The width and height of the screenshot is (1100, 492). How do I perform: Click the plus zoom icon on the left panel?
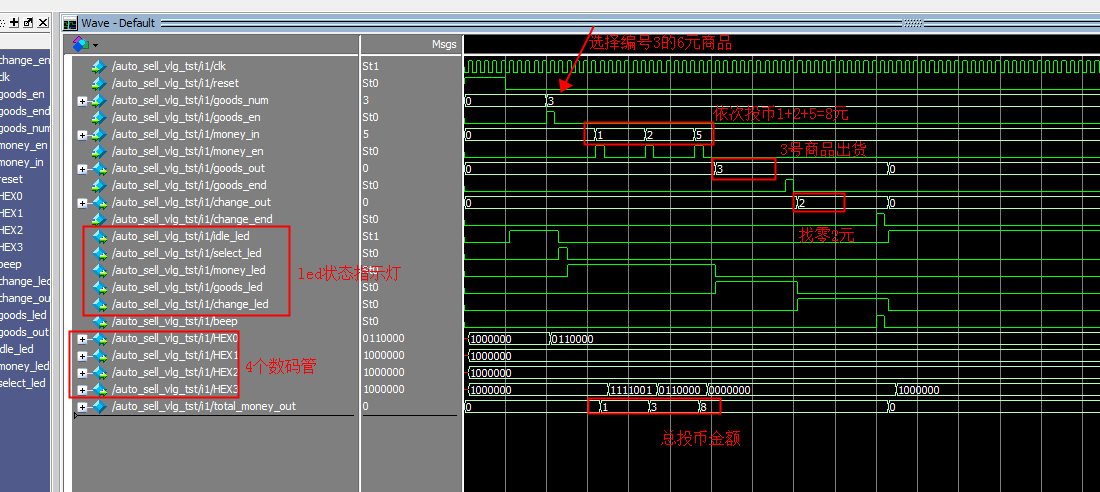[x=14, y=22]
